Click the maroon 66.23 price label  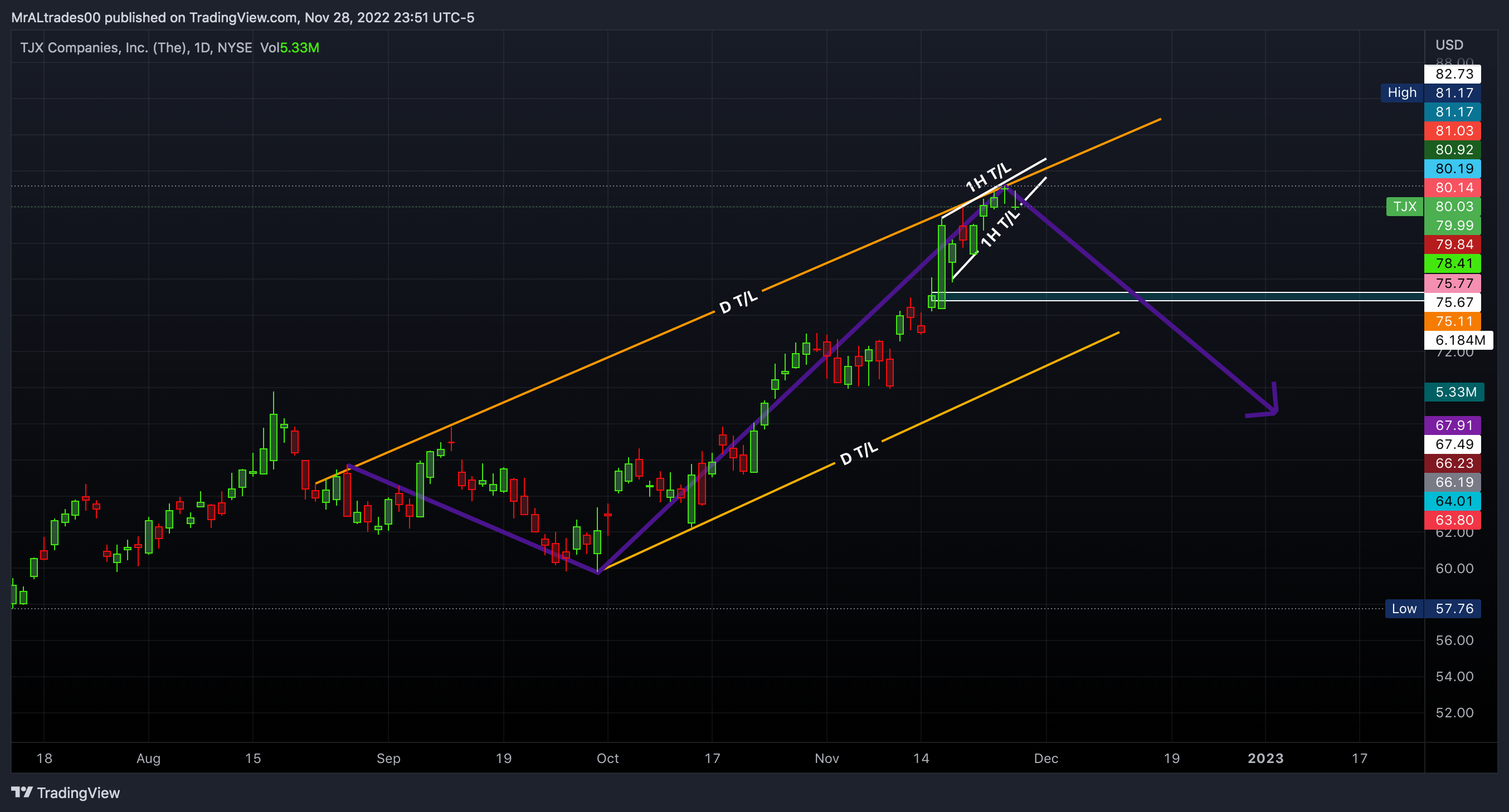coord(1453,463)
